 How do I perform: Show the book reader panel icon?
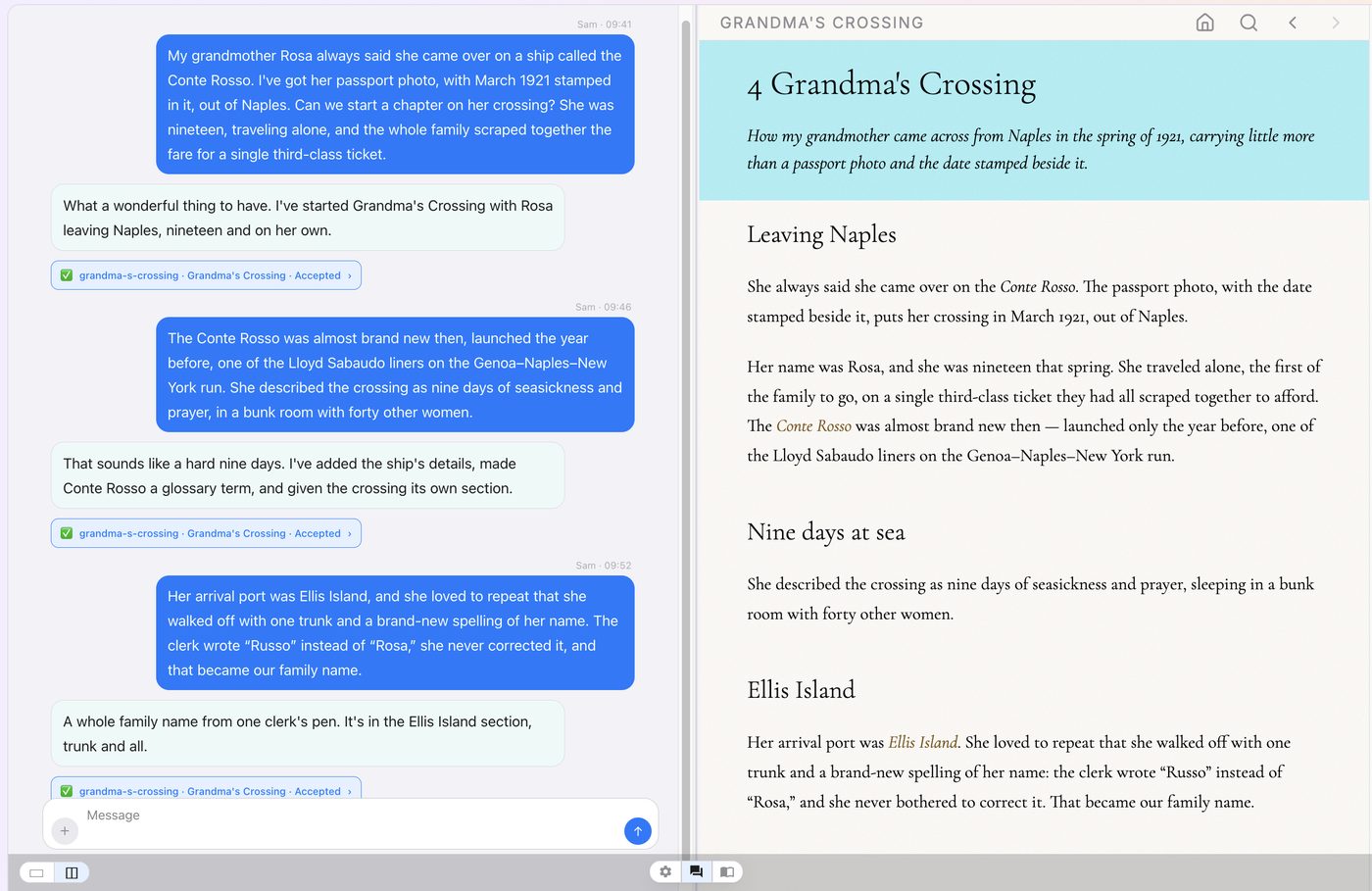[727, 871]
